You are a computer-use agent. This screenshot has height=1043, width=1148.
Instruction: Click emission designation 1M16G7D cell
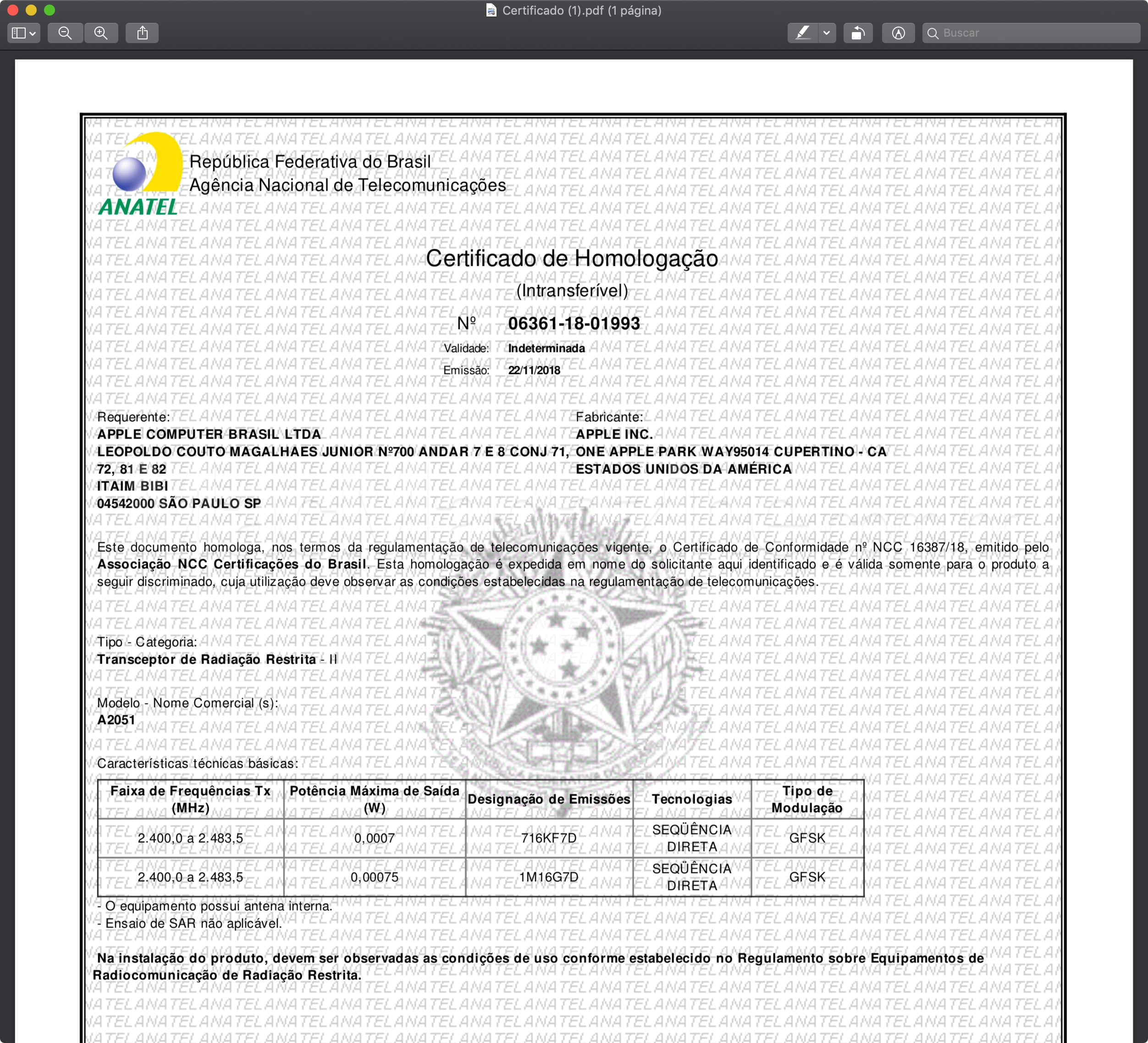pyautogui.click(x=549, y=877)
